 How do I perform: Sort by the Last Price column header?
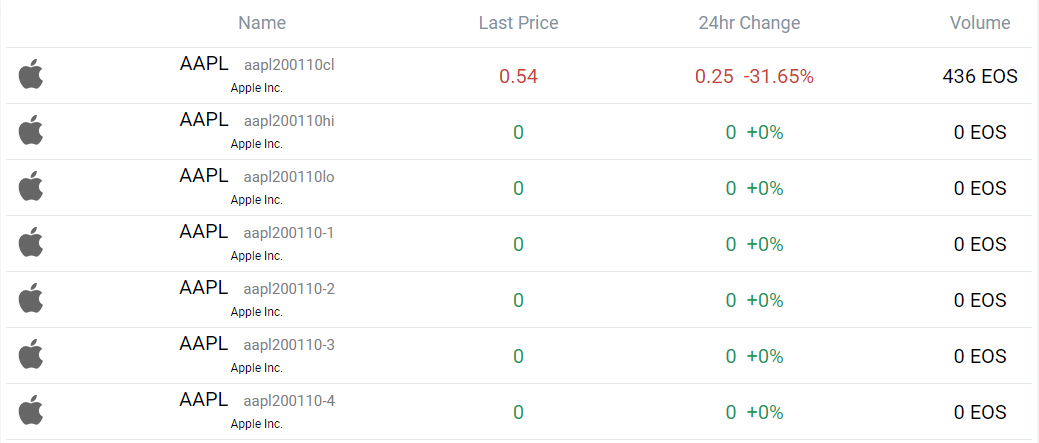coord(518,23)
